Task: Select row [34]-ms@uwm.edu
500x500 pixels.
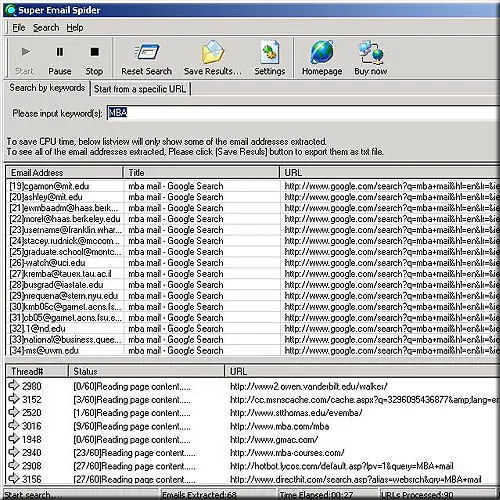Action: (x=252, y=351)
